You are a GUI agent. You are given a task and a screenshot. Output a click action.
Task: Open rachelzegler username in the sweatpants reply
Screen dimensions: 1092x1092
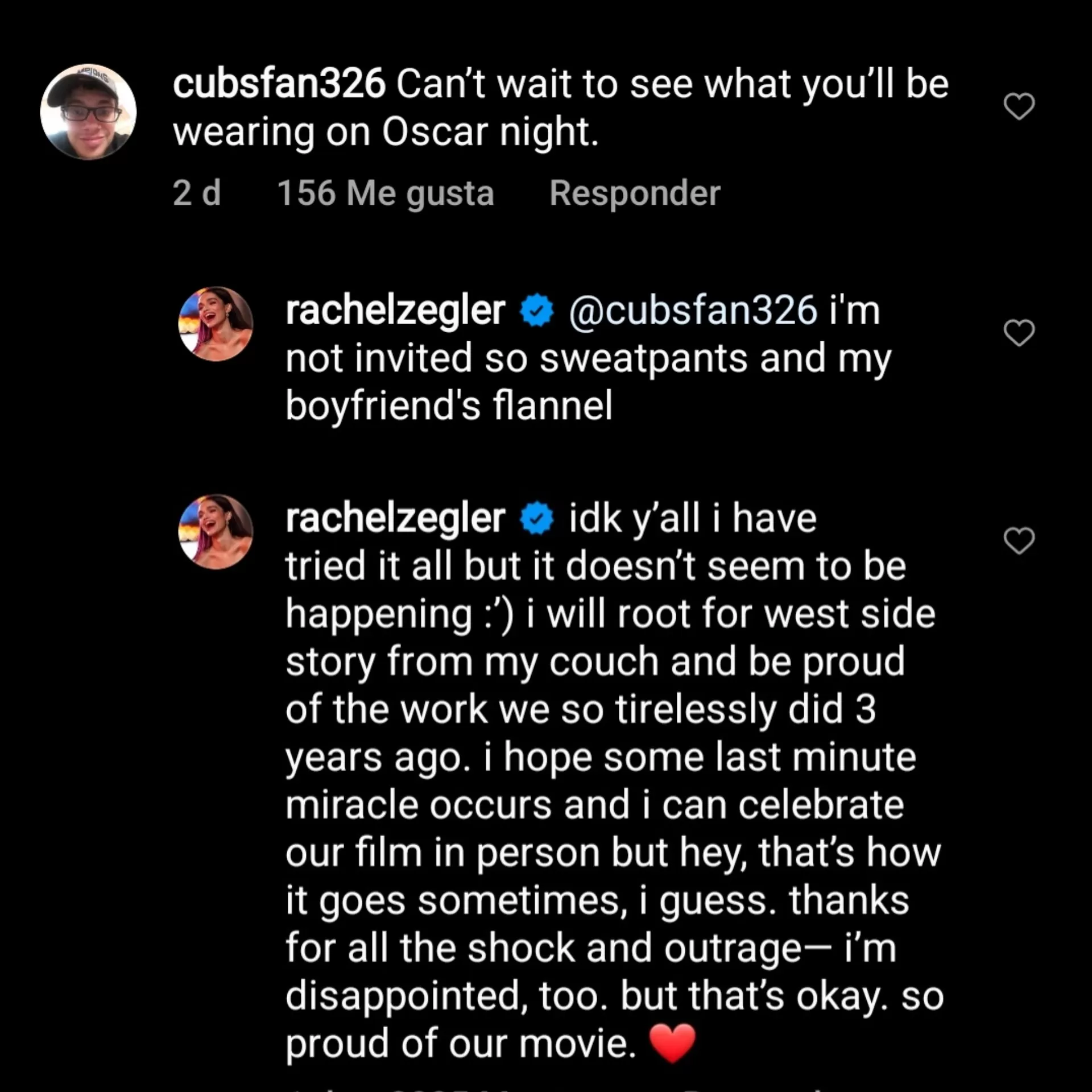(x=395, y=311)
